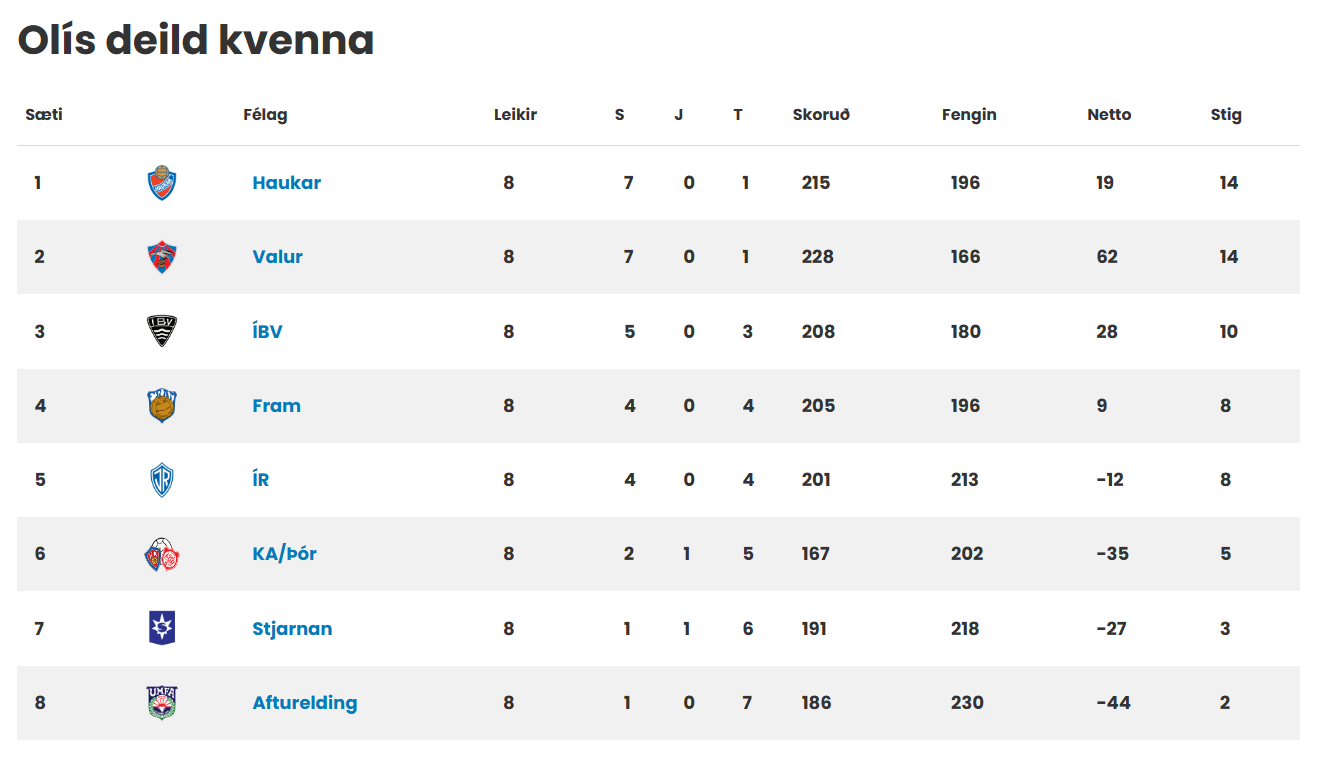
Task: Click the Olís deild kvenna heading
Action: (196, 40)
